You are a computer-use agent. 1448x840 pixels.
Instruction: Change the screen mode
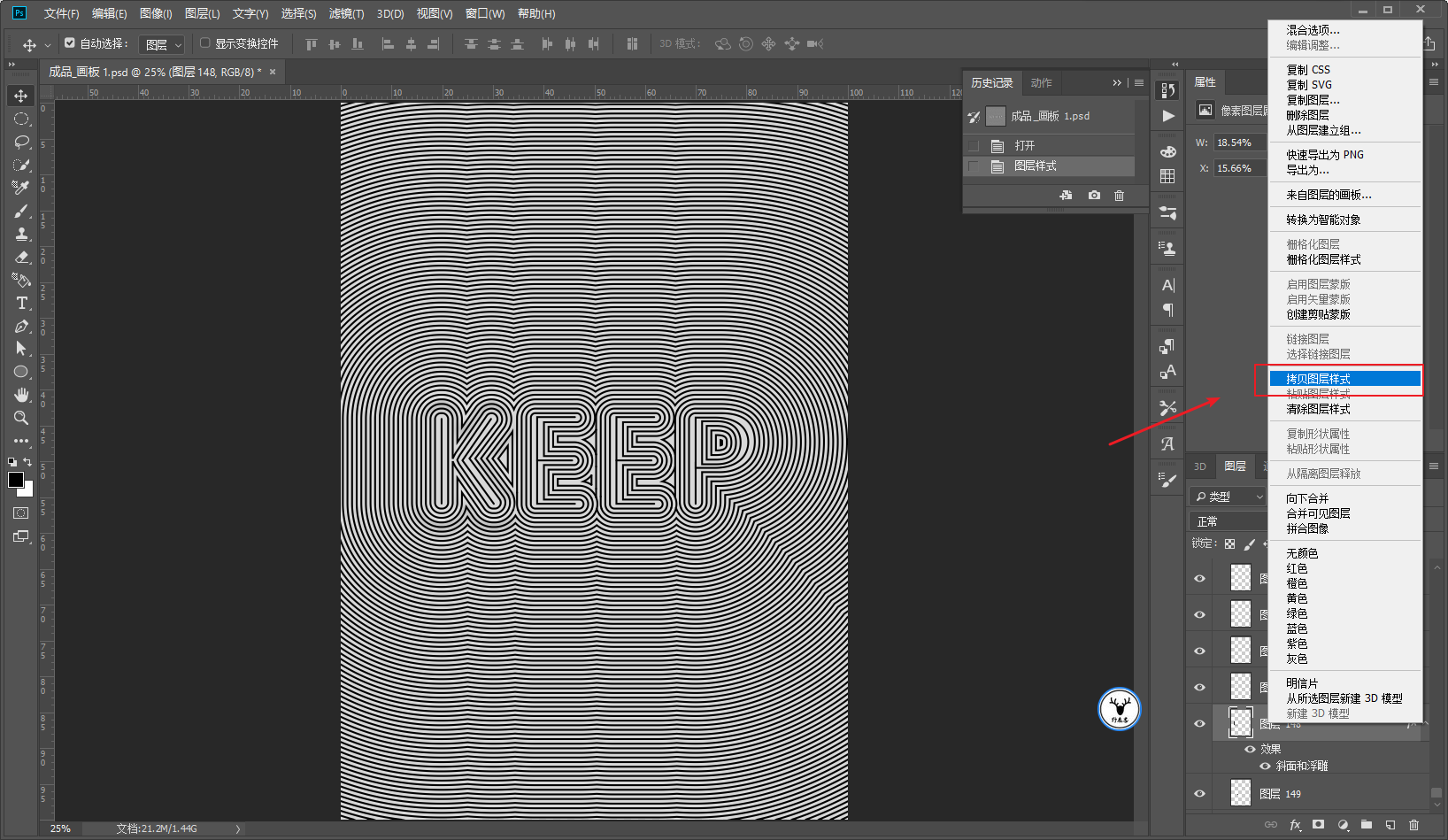[x=21, y=536]
